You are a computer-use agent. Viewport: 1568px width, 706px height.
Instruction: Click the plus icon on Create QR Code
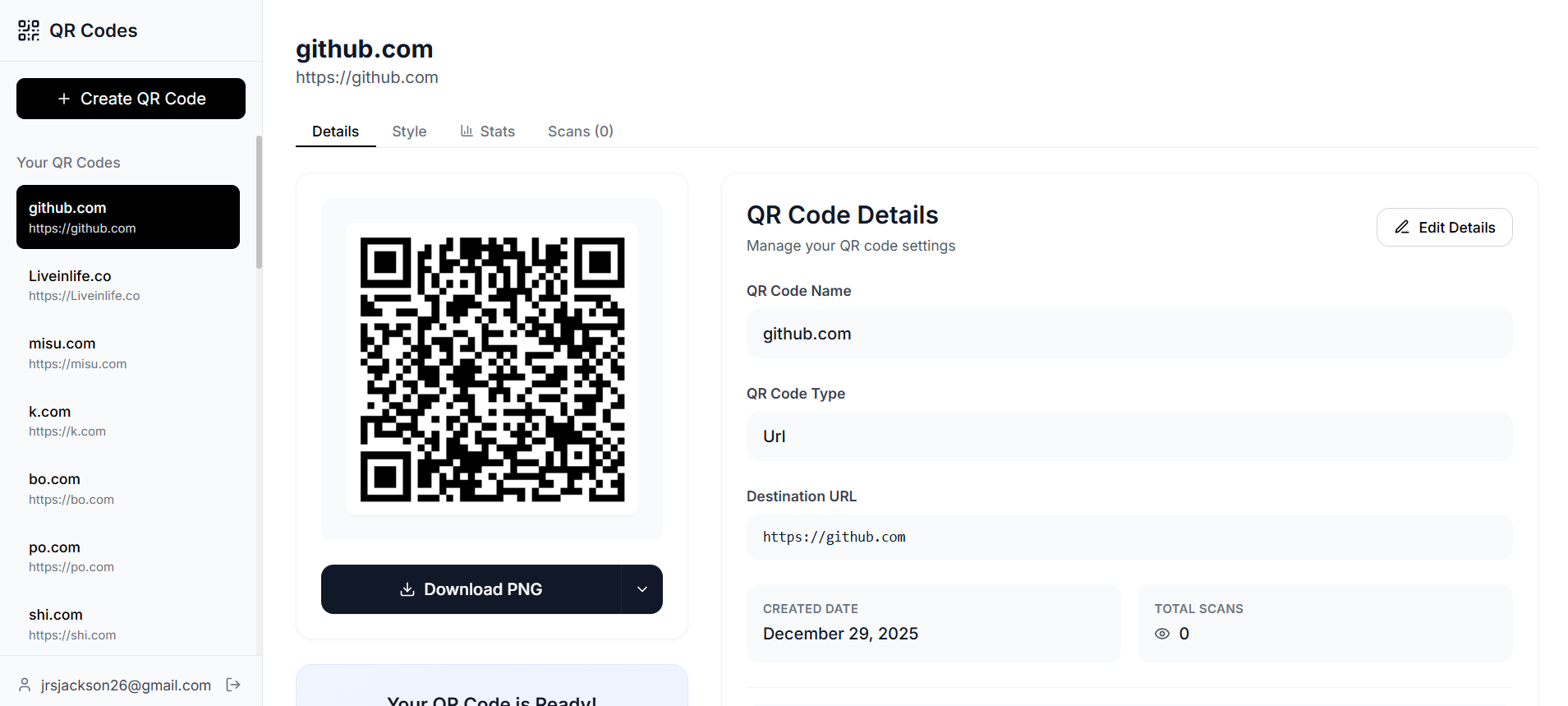[63, 98]
